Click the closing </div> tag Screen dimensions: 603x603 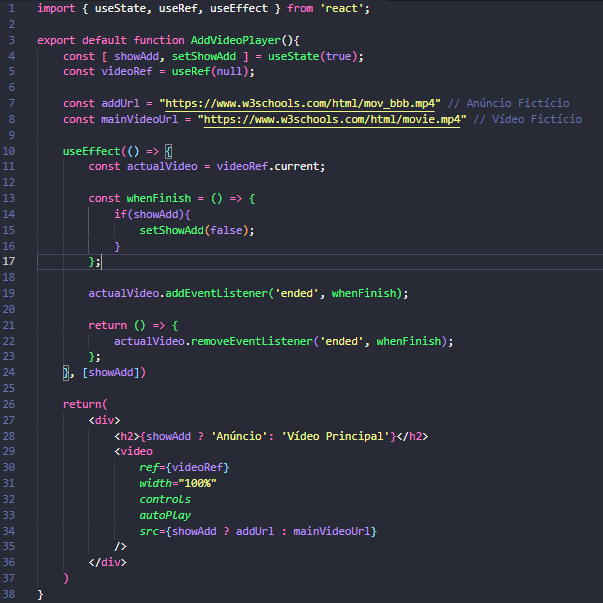(x=108, y=562)
